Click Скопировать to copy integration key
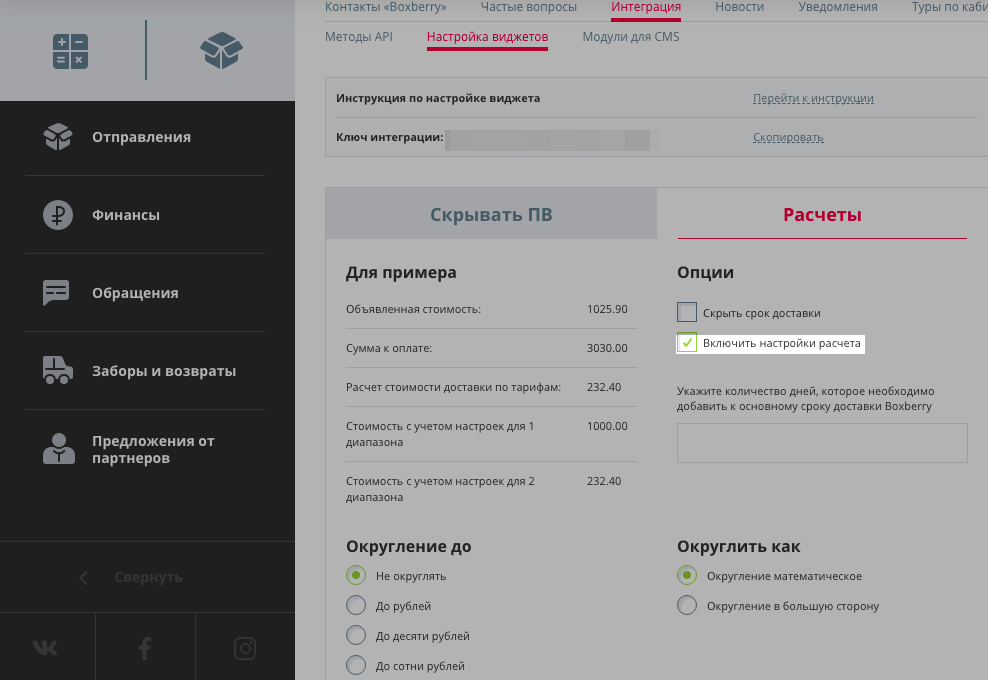Viewport: 988px width, 680px height. [788, 137]
